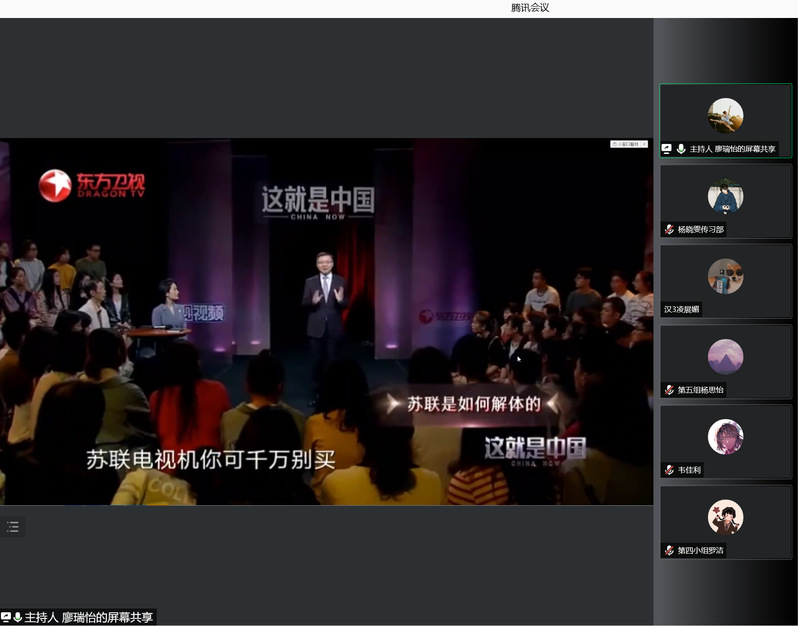Click 韦佳利's anime girl avatar
The height and width of the screenshot is (626, 798).
pos(725,437)
